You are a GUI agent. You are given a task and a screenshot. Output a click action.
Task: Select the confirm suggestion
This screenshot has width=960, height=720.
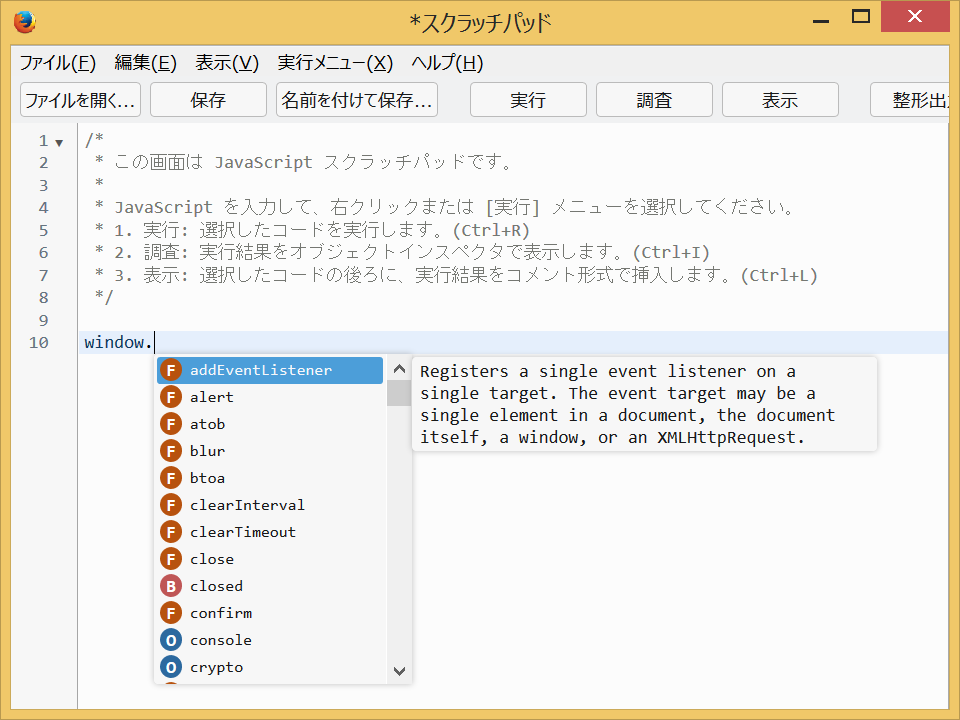(270, 613)
